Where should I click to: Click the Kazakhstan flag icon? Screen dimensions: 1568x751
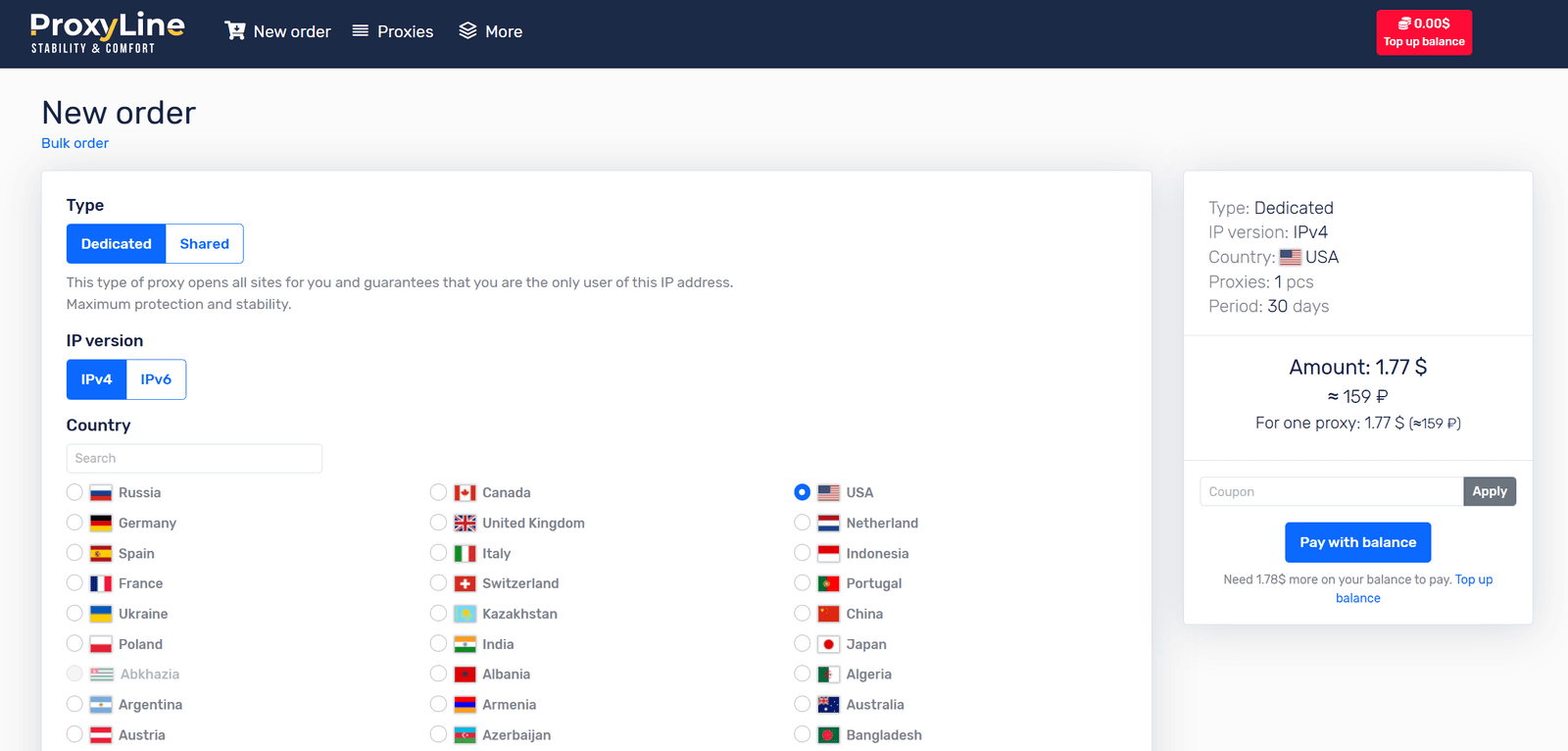click(465, 614)
